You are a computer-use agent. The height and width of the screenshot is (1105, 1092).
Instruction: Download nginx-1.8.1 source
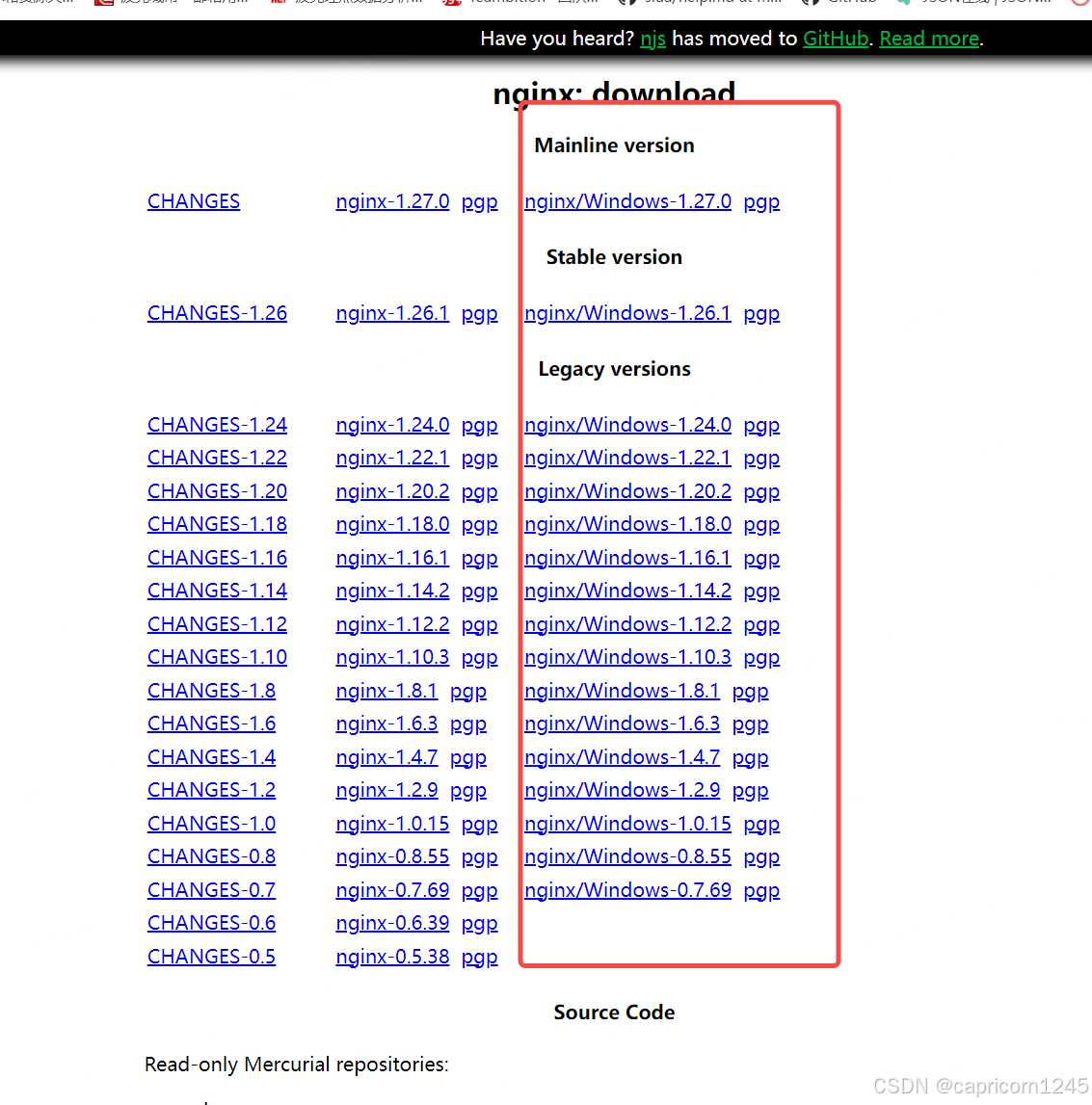386,691
